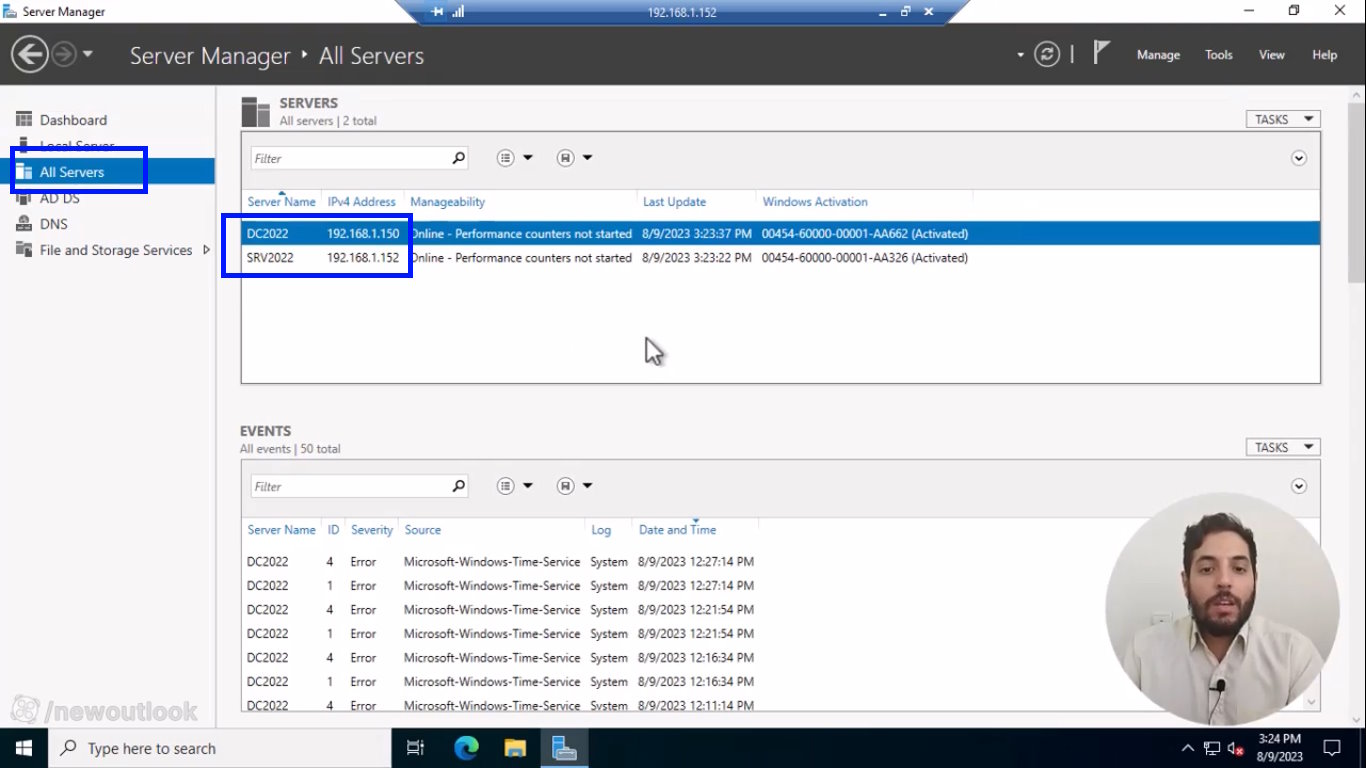Open the Servers TASKS dropdown
The width and height of the screenshot is (1366, 768).
1283,119
